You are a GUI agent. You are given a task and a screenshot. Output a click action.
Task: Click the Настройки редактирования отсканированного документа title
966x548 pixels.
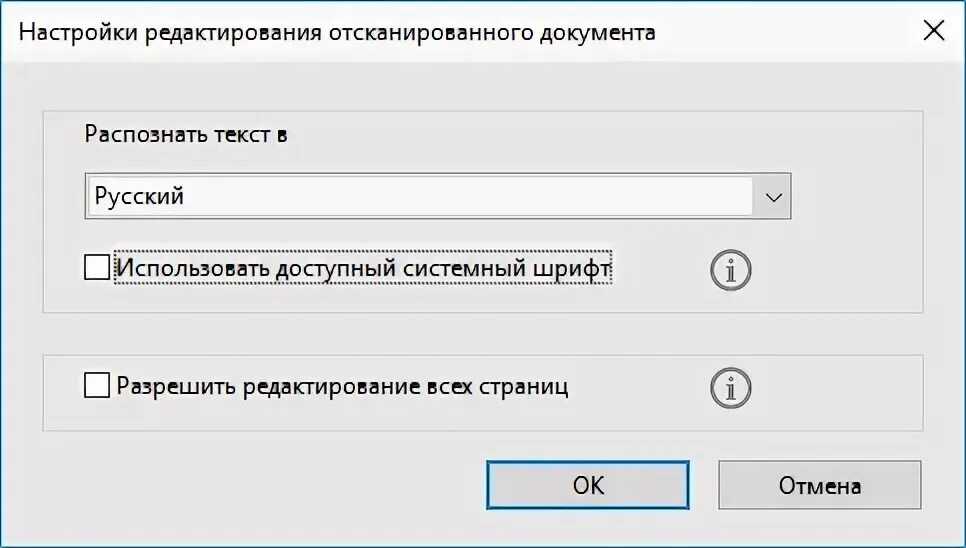click(x=337, y=32)
